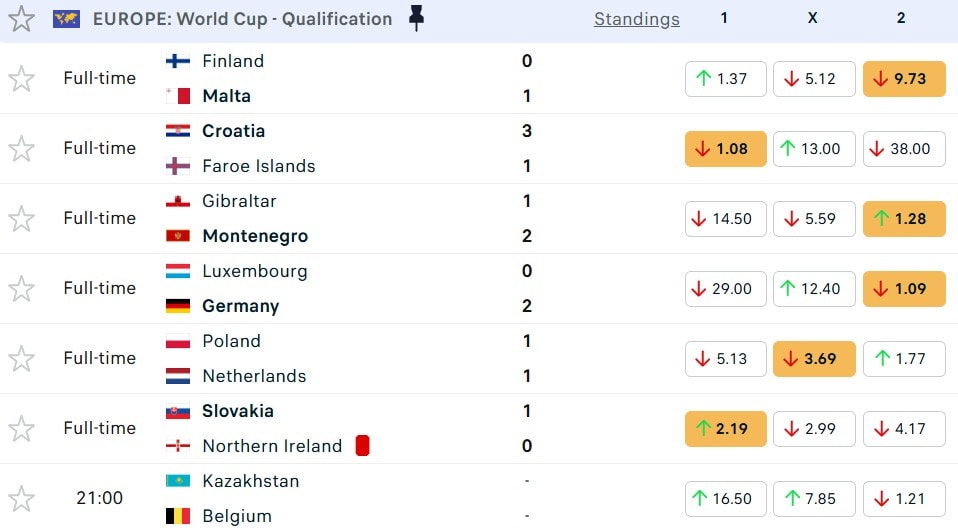Click the pin icon beside league title
Screen dimensions: 958x532
(x=417, y=19)
